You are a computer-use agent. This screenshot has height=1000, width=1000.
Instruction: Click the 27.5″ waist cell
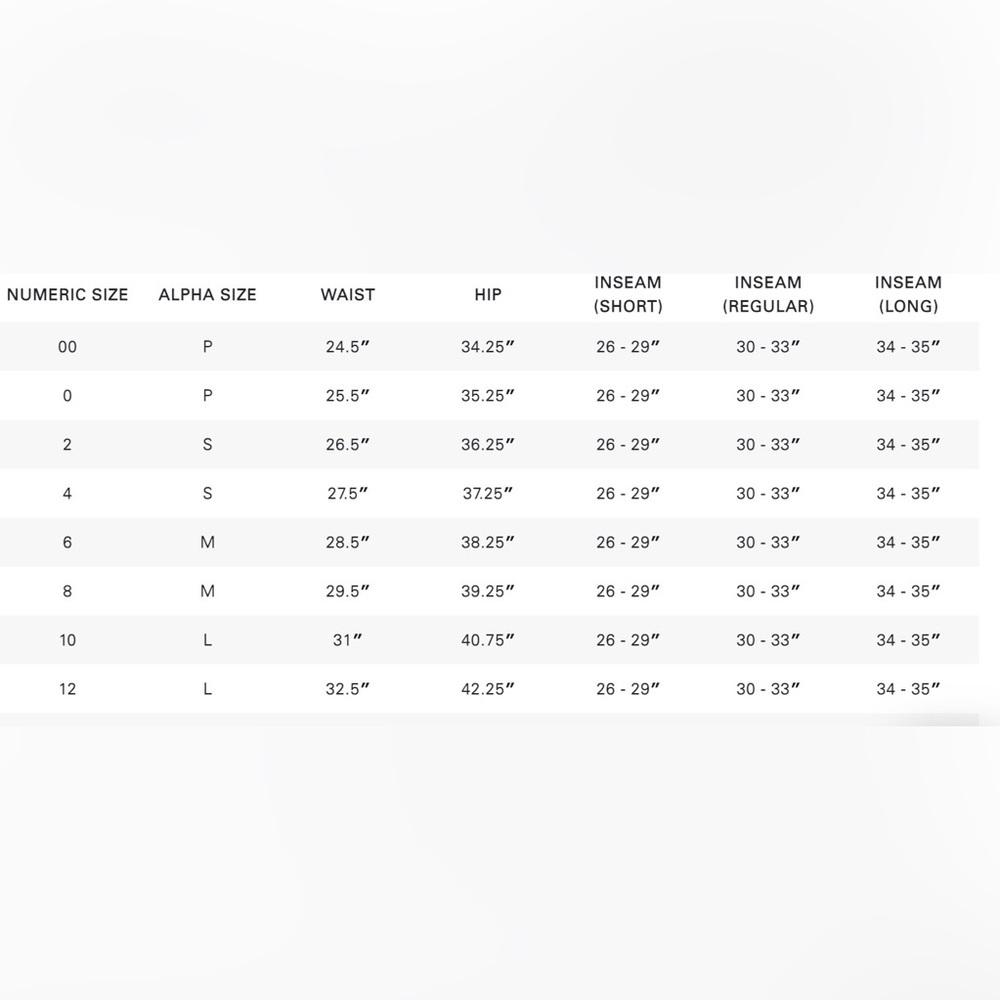point(348,493)
